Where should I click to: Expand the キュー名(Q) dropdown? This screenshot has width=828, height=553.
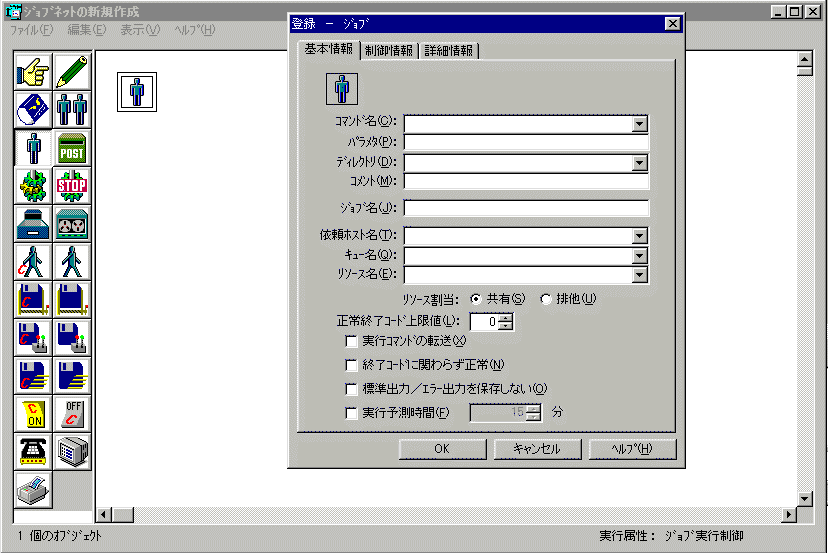639,256
